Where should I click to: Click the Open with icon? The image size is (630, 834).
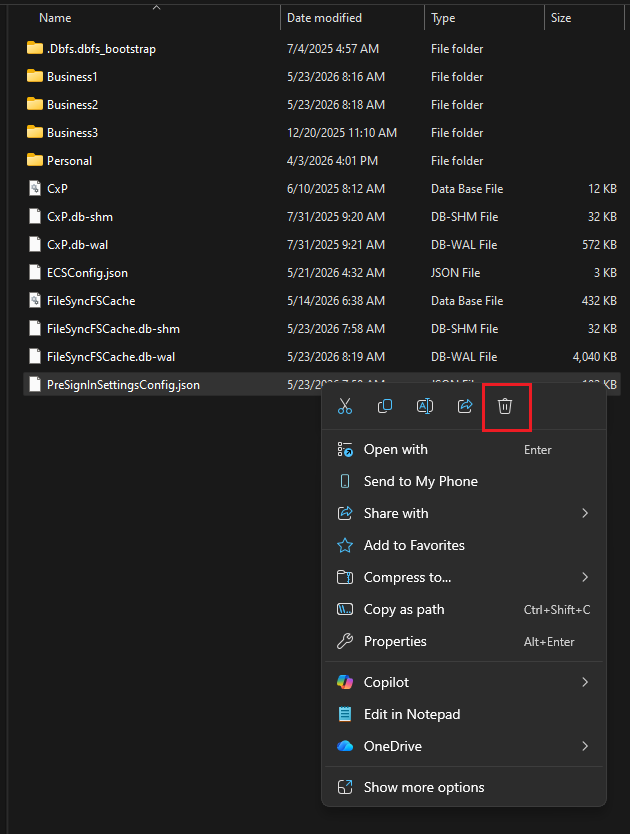click(345, 449)
